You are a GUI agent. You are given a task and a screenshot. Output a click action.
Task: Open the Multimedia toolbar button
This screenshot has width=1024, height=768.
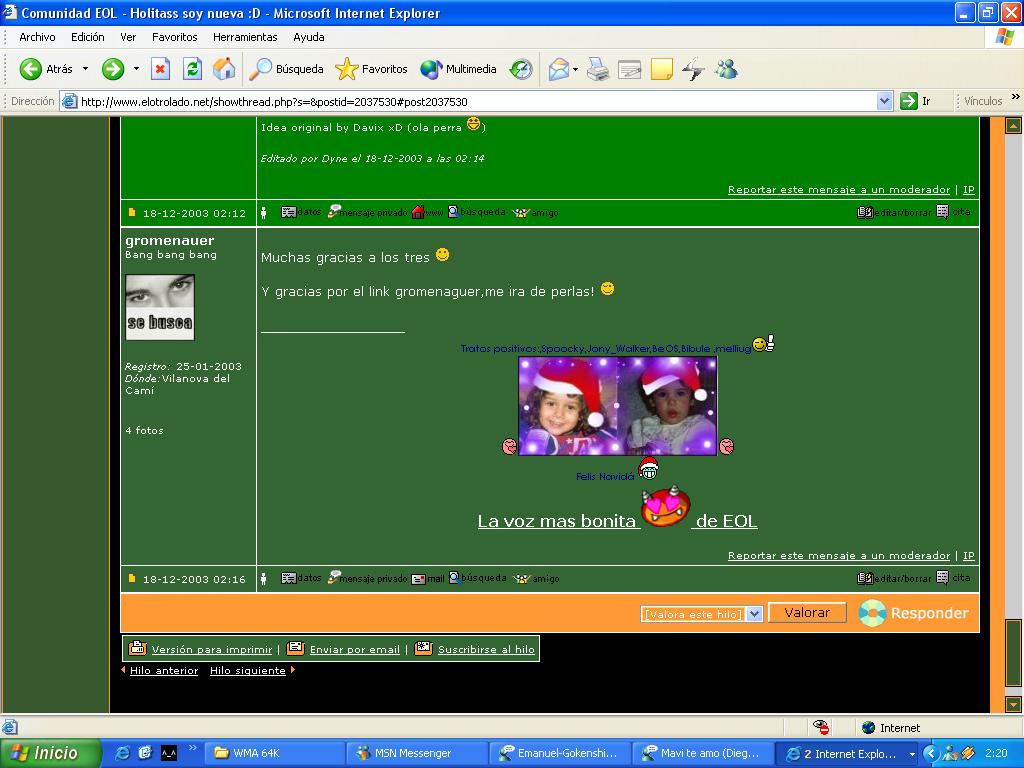coord(458,69)
